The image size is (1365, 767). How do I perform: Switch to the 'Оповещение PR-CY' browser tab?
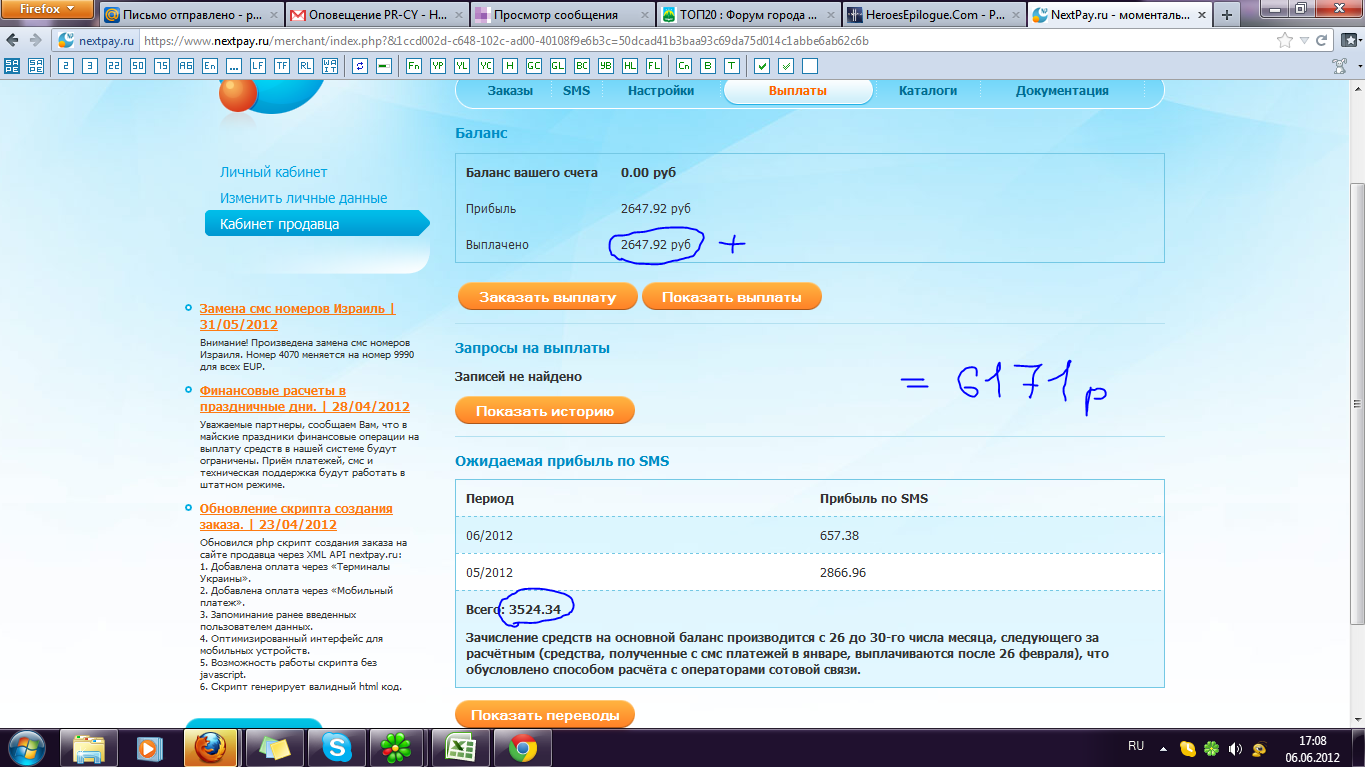point(375,15)
